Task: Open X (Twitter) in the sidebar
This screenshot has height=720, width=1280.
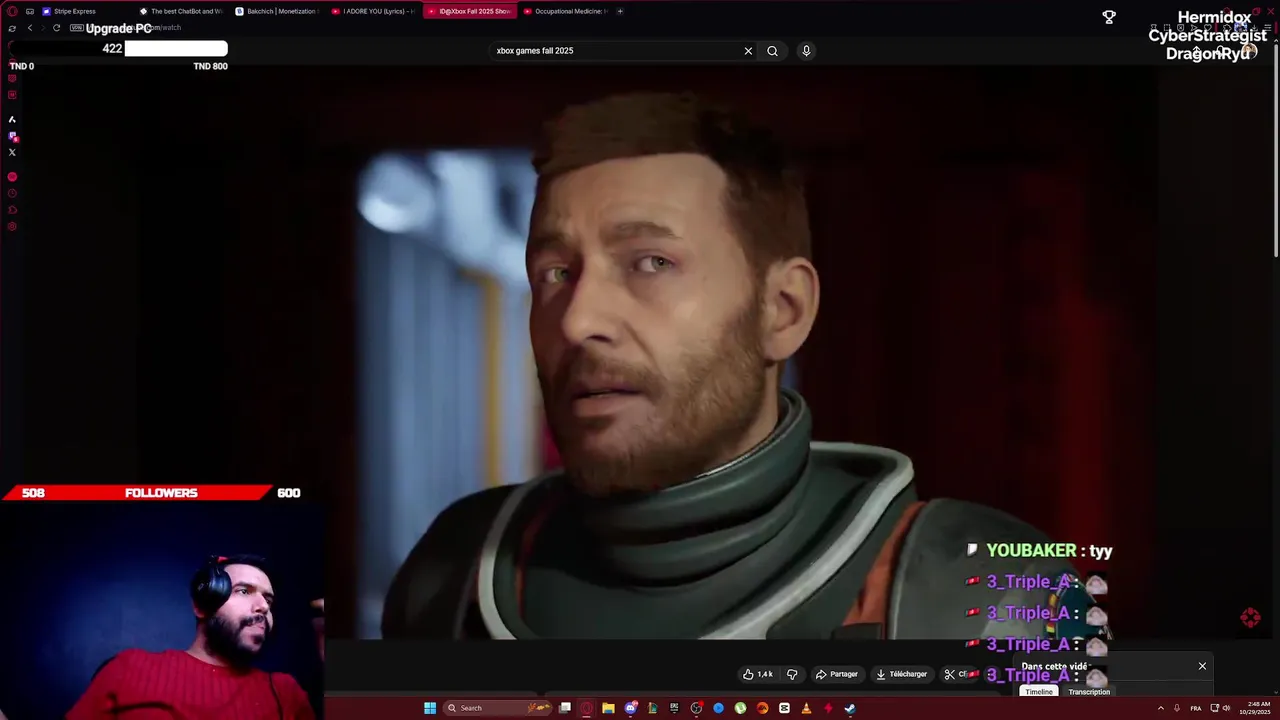Action: pos(12,152)
